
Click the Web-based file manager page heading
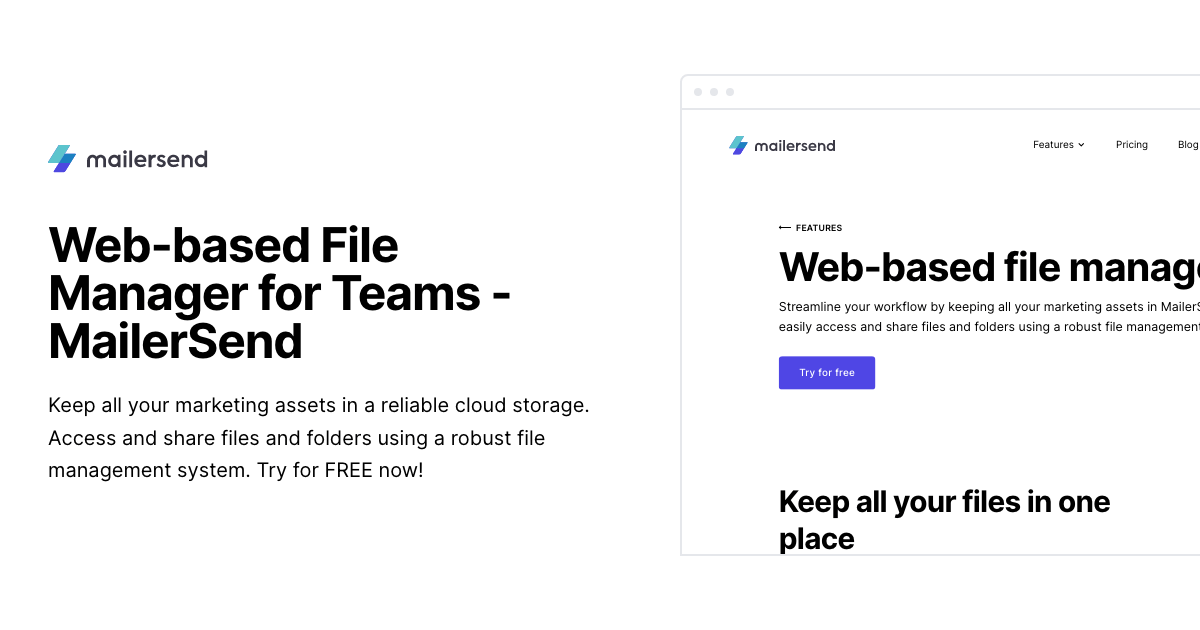click(x=990, y=267)
